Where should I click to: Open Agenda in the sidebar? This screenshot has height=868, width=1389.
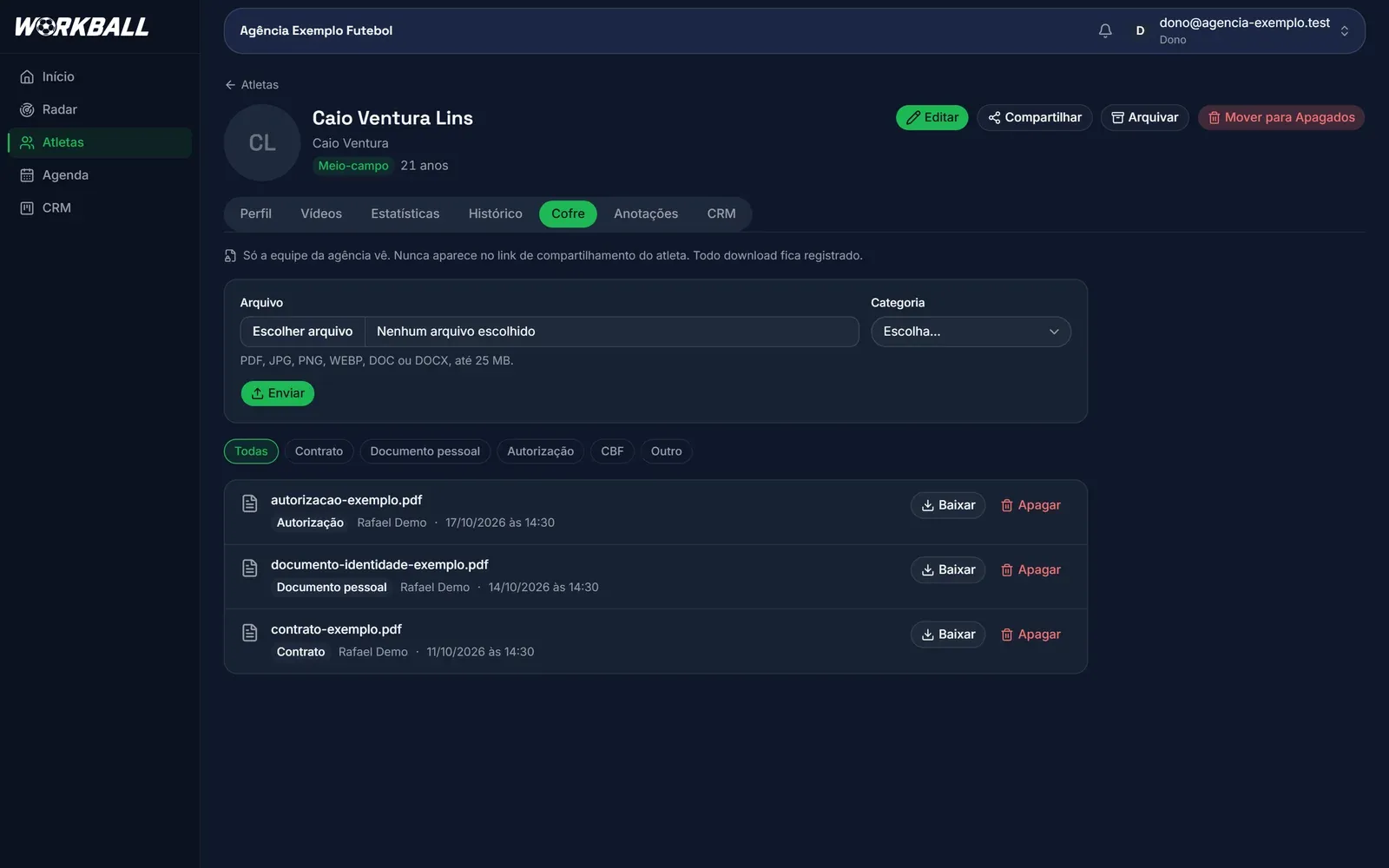pos(100,175)
